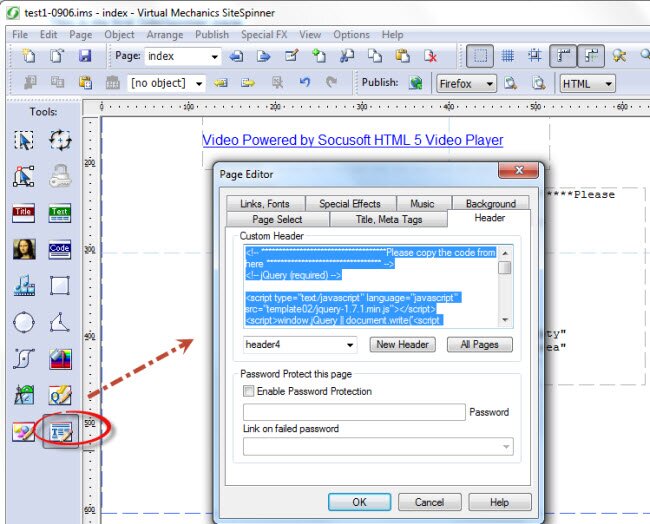Switch to Title, Meta Tags tab
The image size is (650, 524).
coord(389,219)
